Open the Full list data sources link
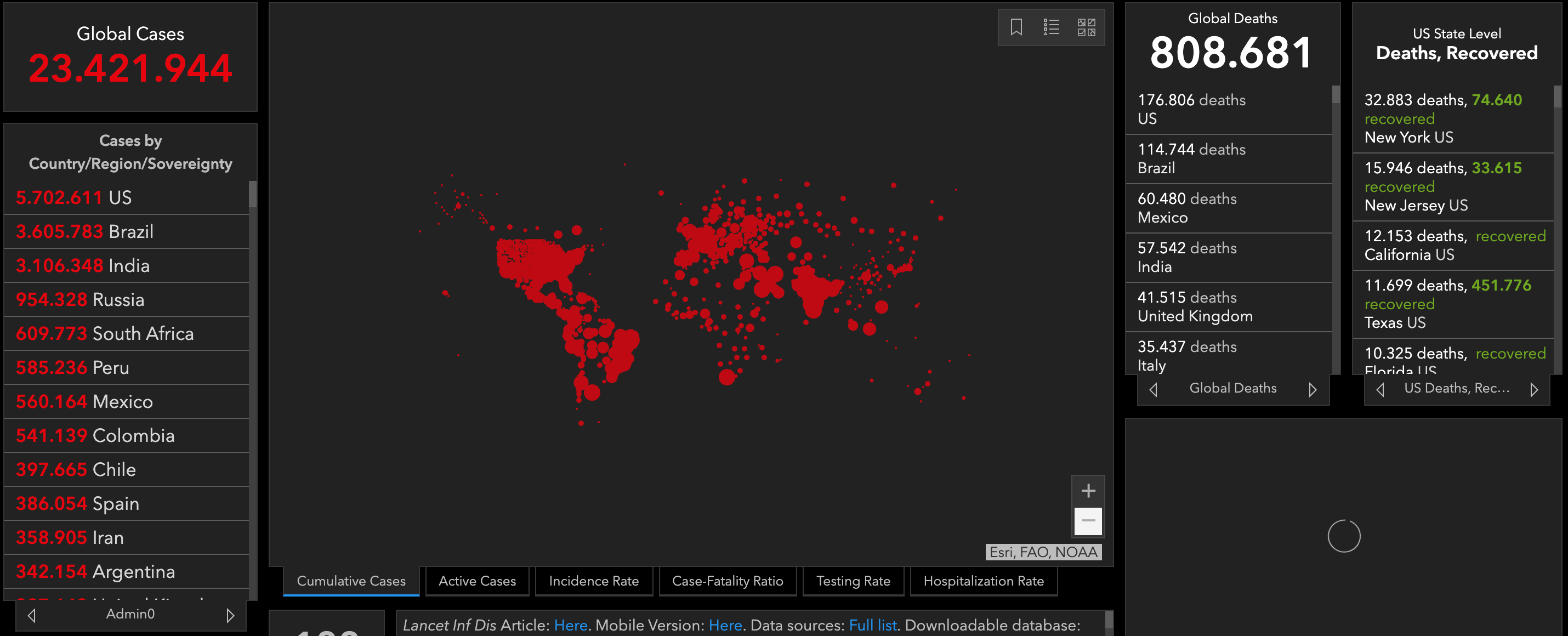The height and width of the screenshot is (636, 1568). (872, 625)
